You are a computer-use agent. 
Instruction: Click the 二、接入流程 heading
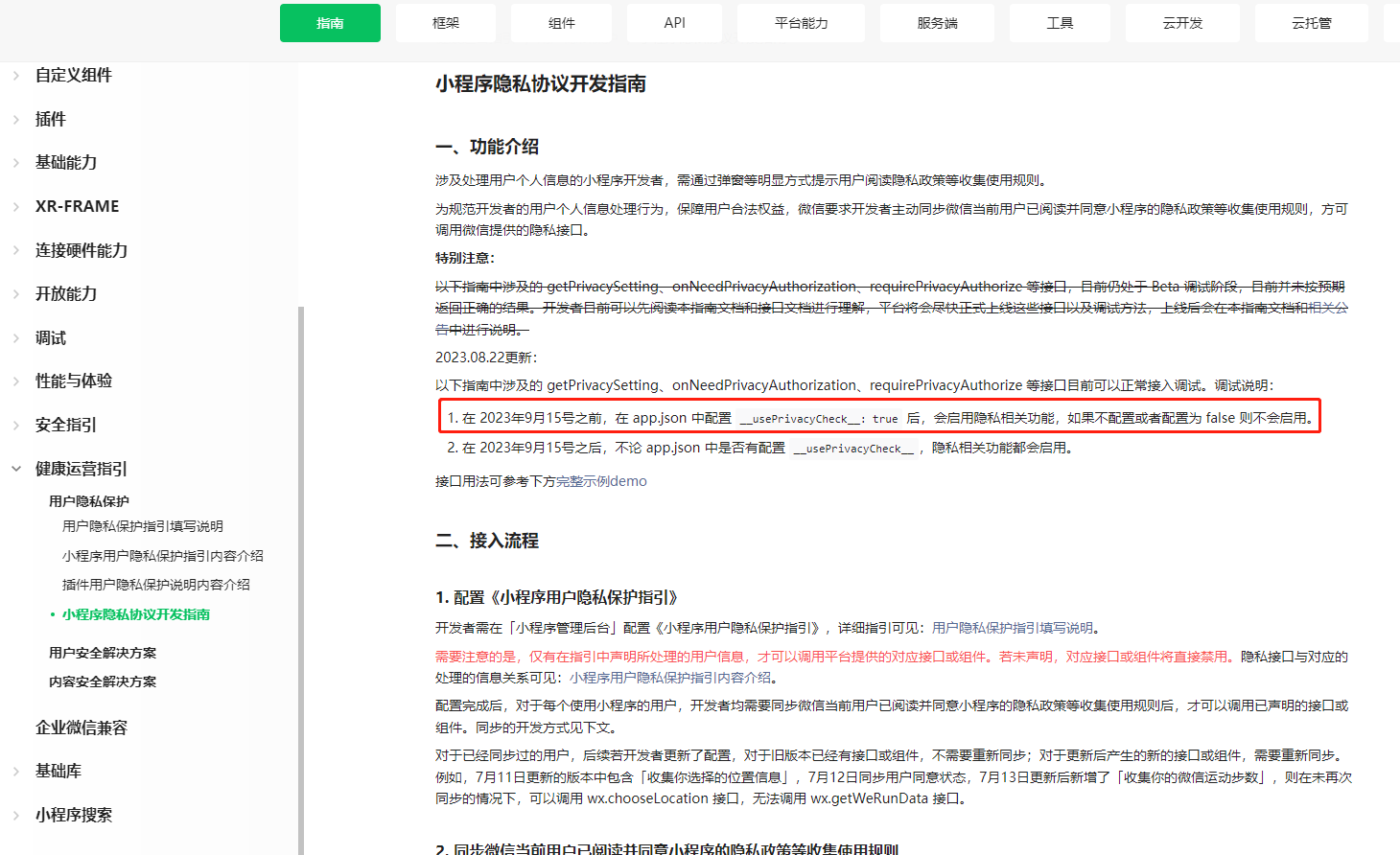coord(487,541)
